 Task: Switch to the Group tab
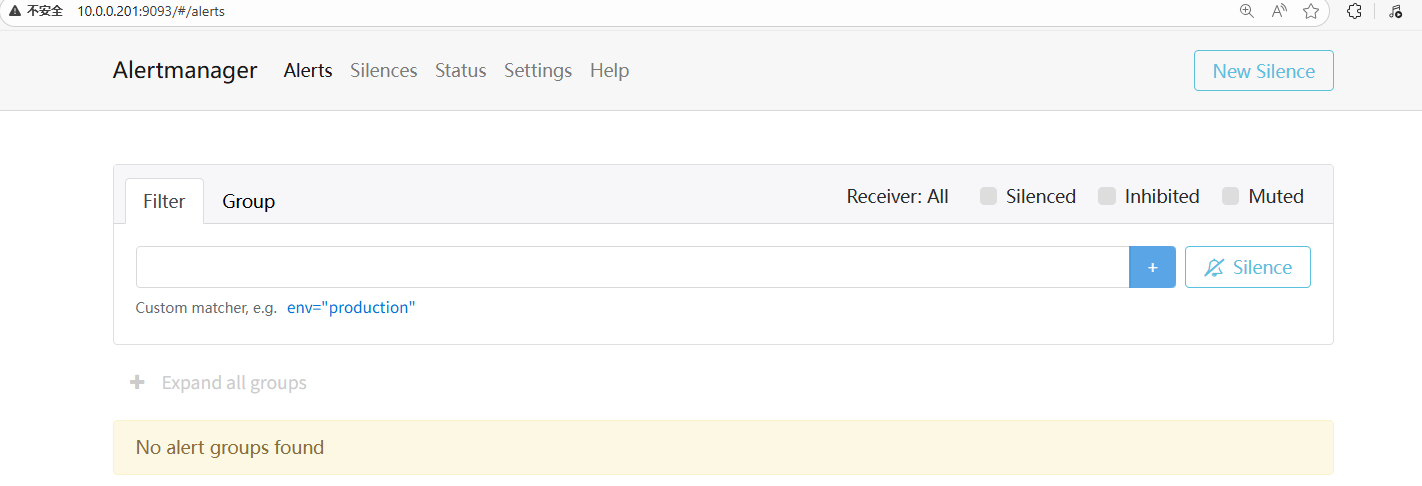tap(248, 201)
